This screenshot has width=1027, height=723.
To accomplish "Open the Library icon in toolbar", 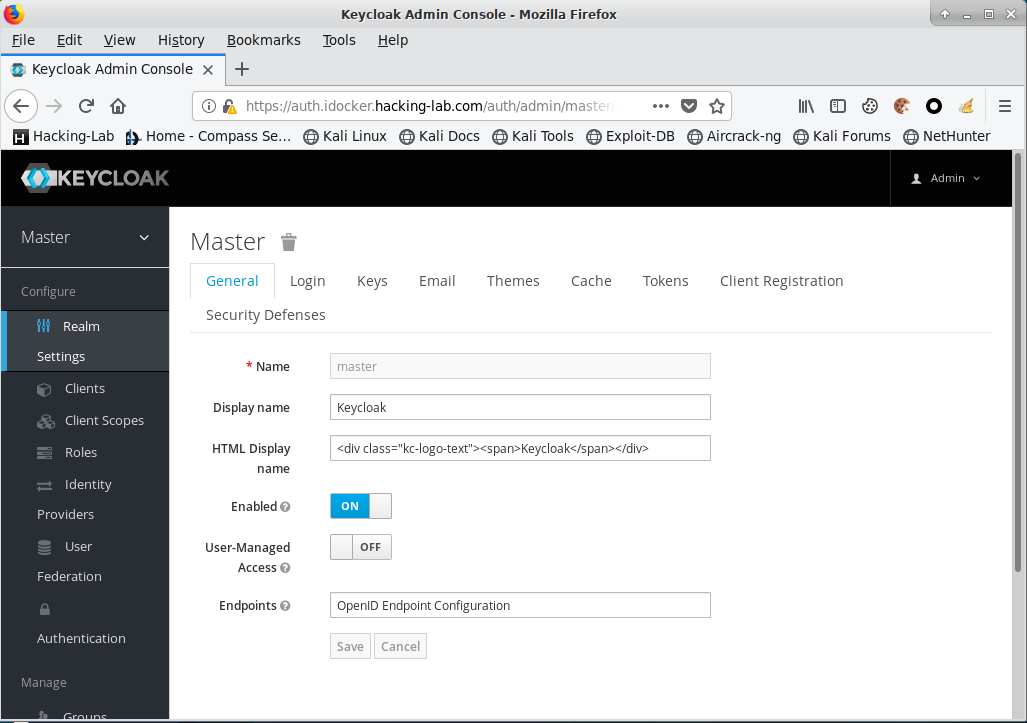I will 806,106.
